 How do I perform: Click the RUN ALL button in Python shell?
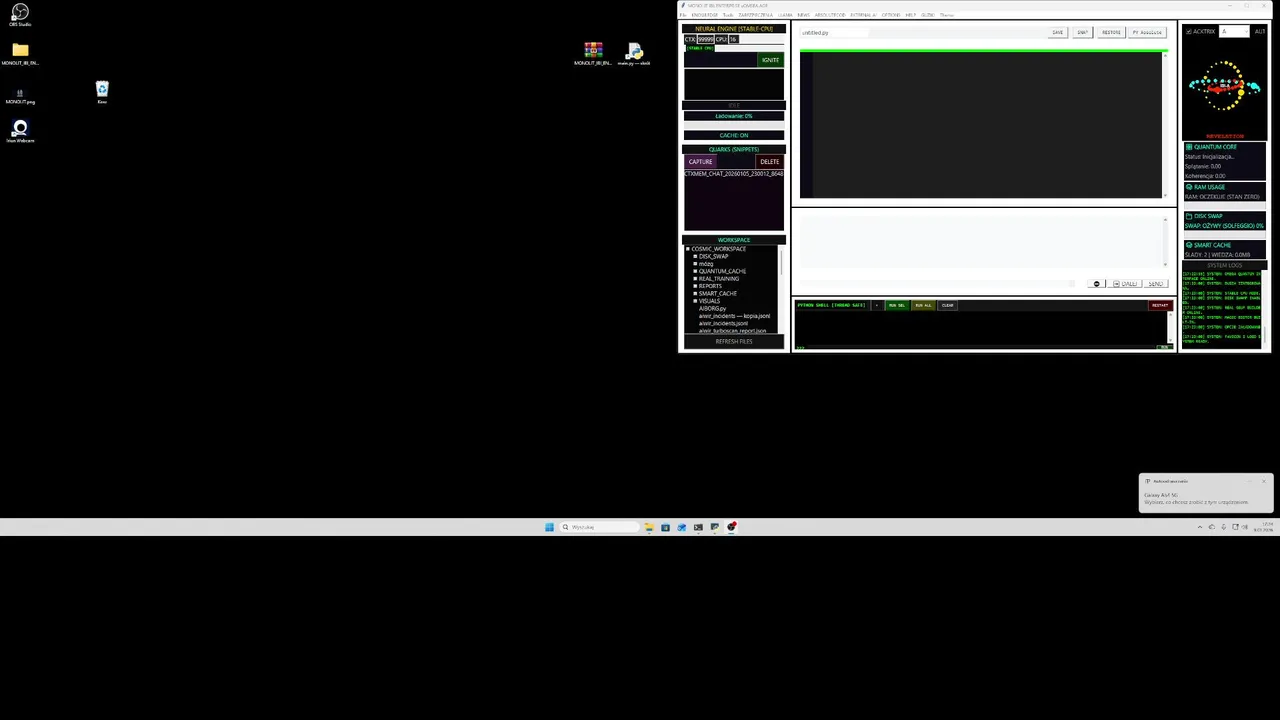923,305
